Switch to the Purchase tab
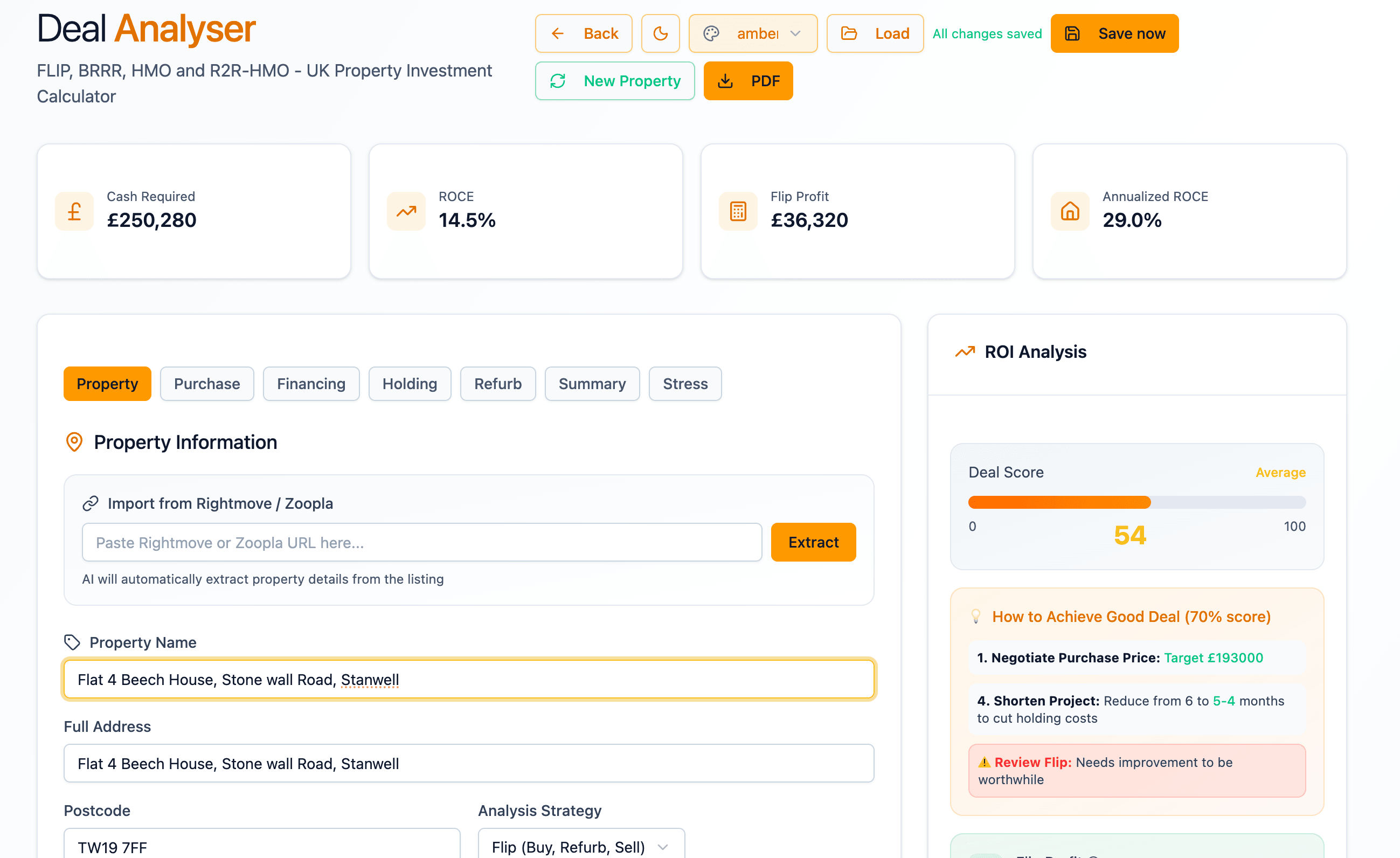Image resolution: width=1400 pixels, height=858 pixels. (x=207, y=384)
